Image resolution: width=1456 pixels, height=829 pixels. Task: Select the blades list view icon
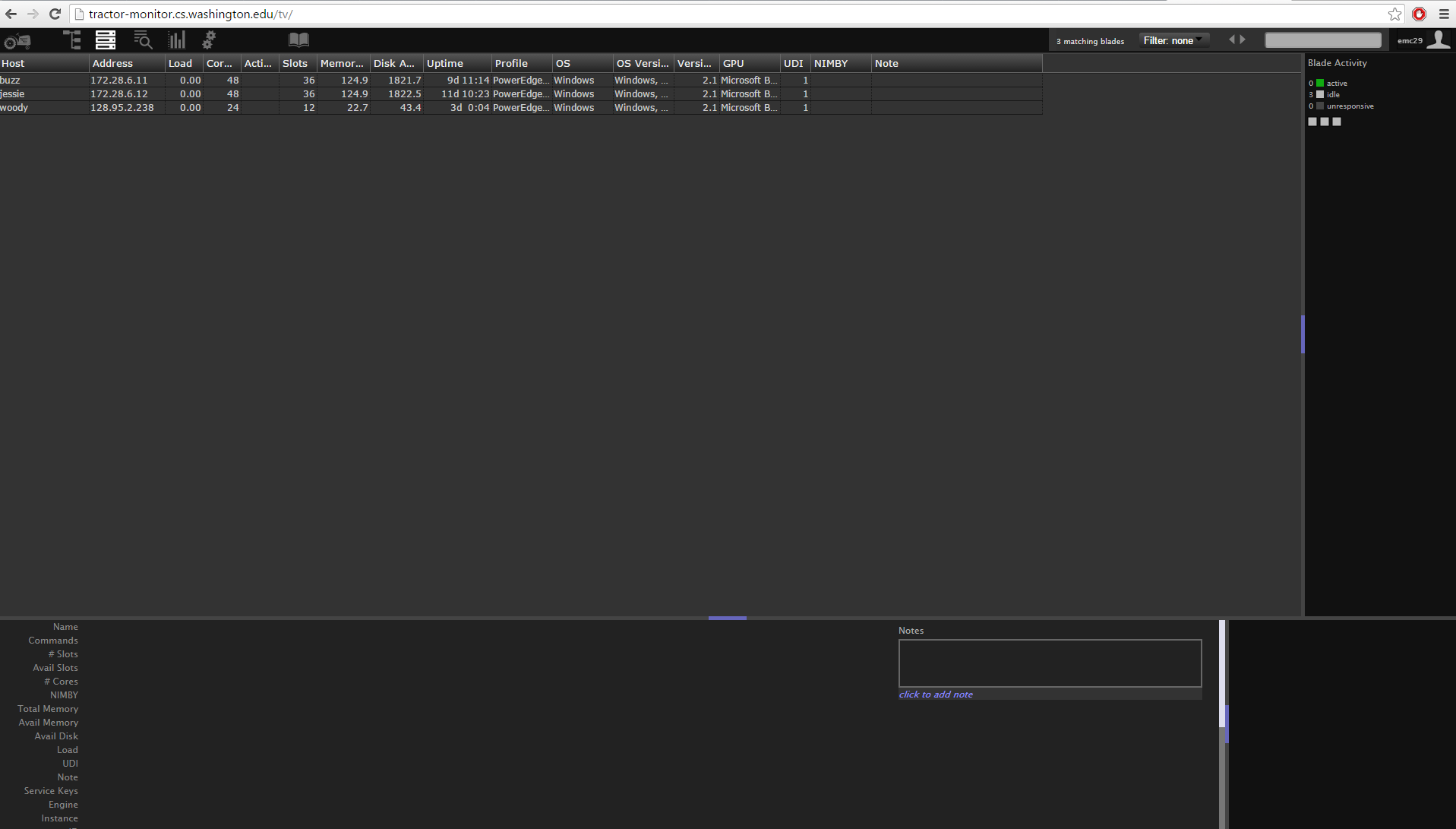tap(106, 40)
